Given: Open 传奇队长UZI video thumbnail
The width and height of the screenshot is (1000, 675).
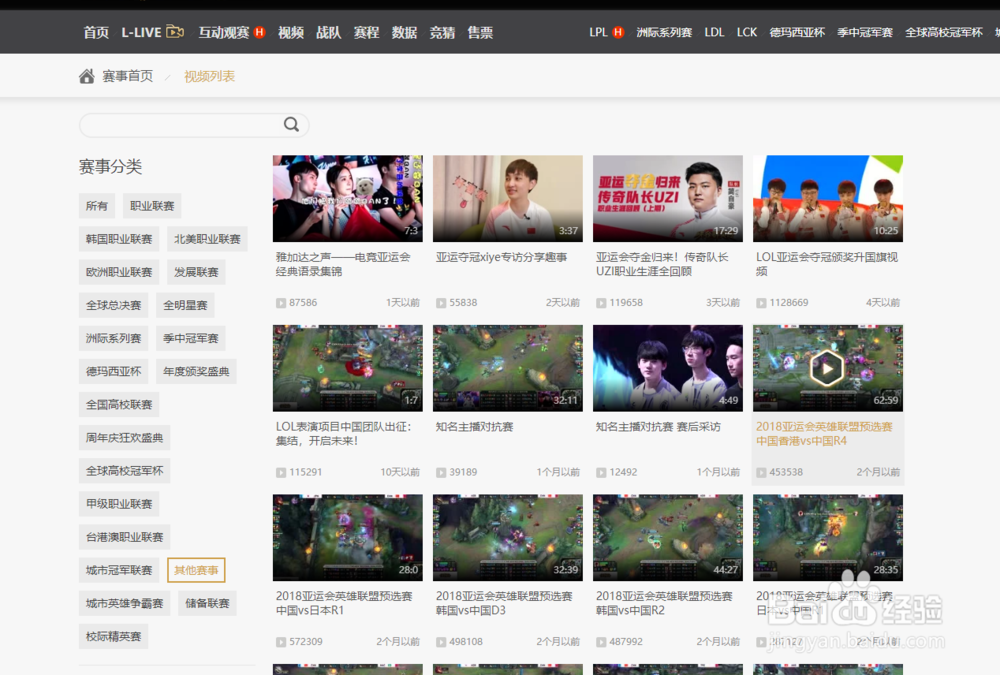Looking at the screenshot, I should click(668, 198).
